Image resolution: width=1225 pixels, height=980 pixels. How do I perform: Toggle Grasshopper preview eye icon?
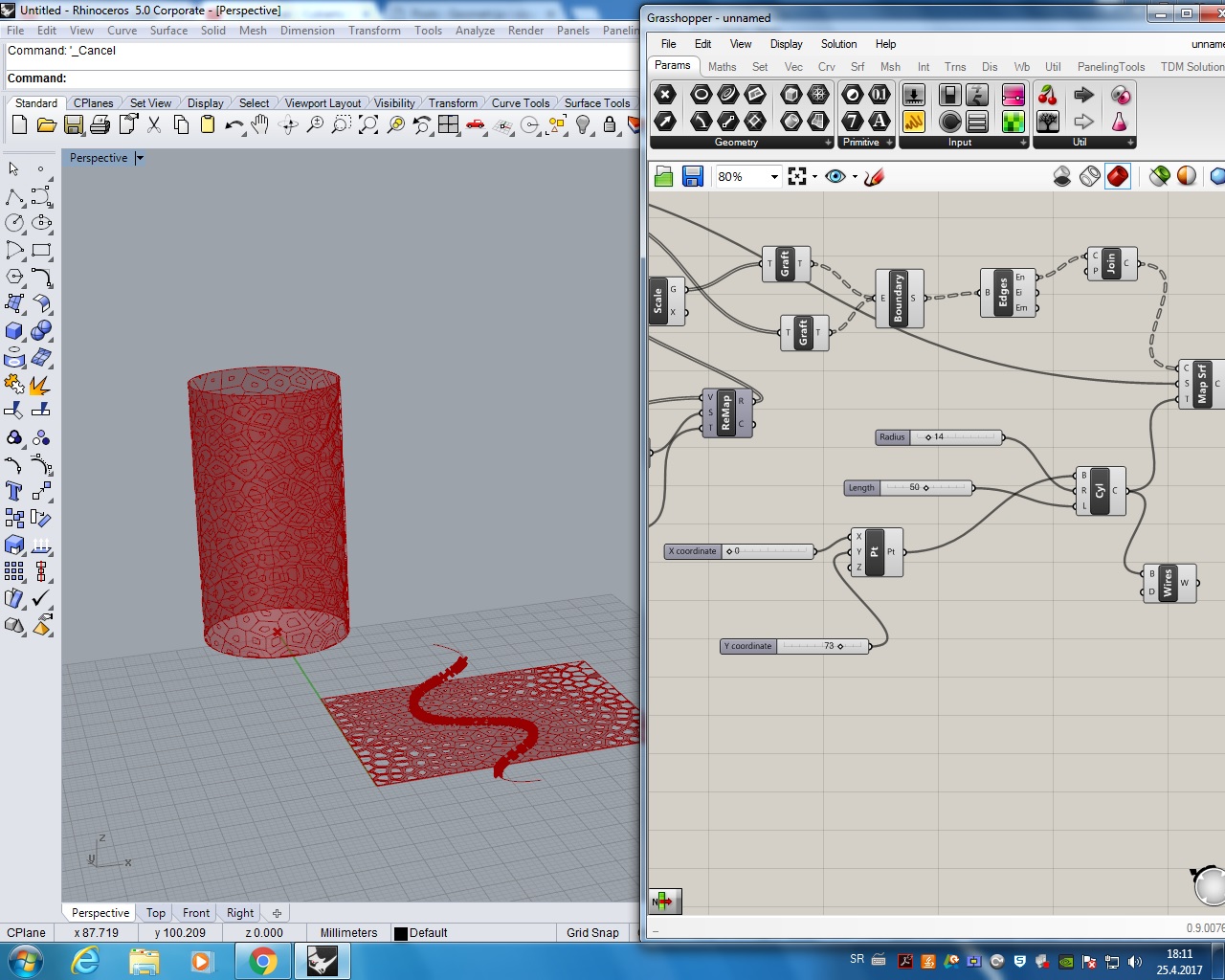click(x=835, y=176)
